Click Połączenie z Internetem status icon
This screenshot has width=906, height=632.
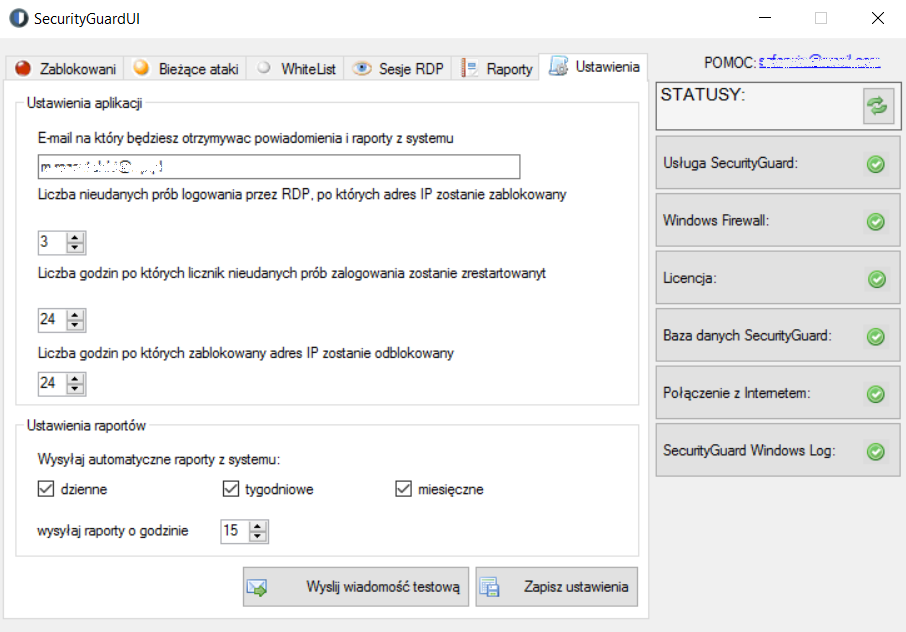click(876, 394)
